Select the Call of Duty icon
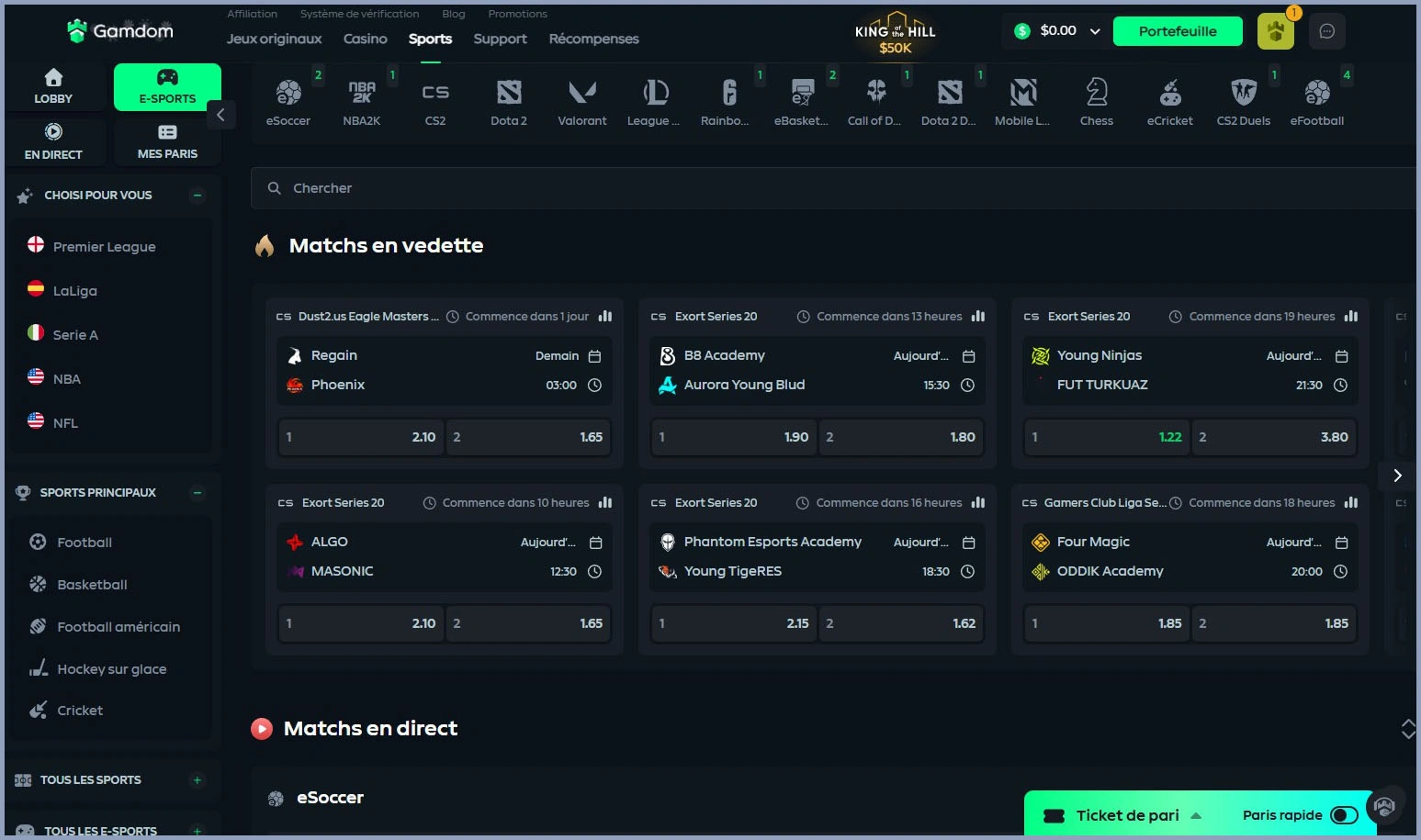Viewport: 1421px width, 840px height. click(876, 93)
